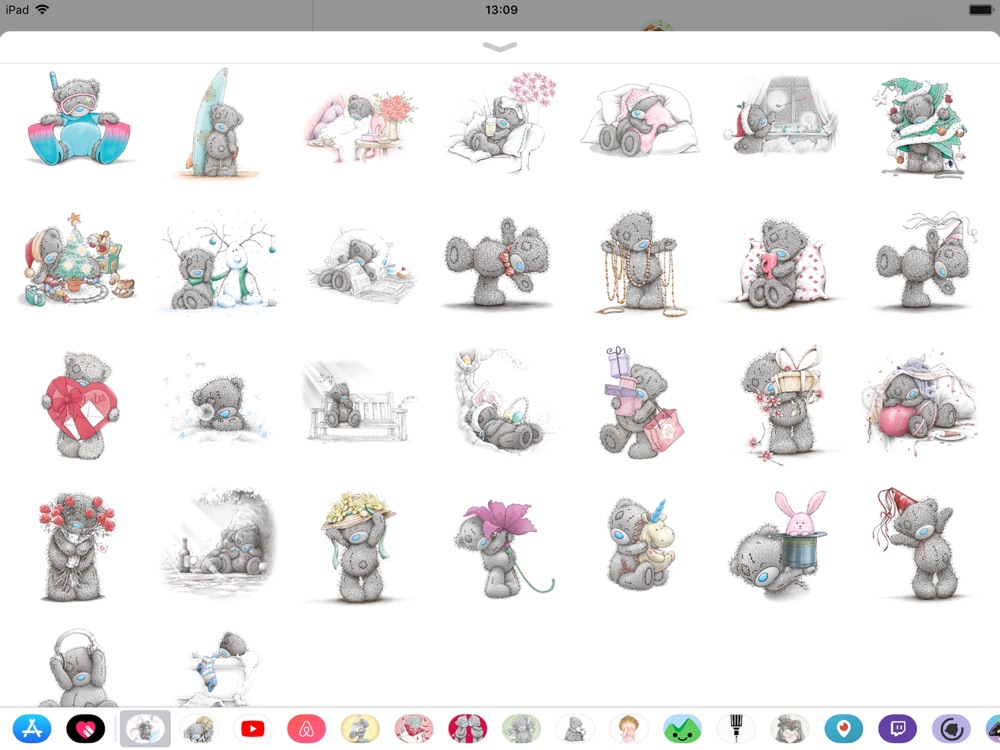Select the bear with pink mug and pillows
1000x750 pixels.
[x=782, y=263]
